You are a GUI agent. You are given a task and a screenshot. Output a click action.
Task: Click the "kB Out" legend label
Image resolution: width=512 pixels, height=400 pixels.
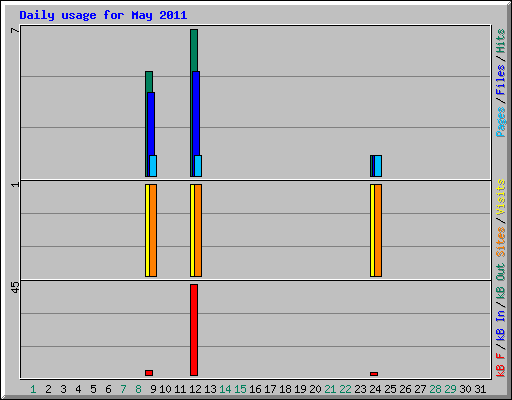[501, 282]
